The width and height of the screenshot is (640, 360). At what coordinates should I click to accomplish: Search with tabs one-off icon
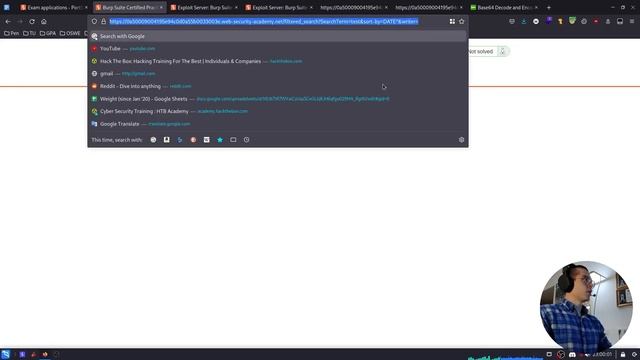tap(233, 140)
